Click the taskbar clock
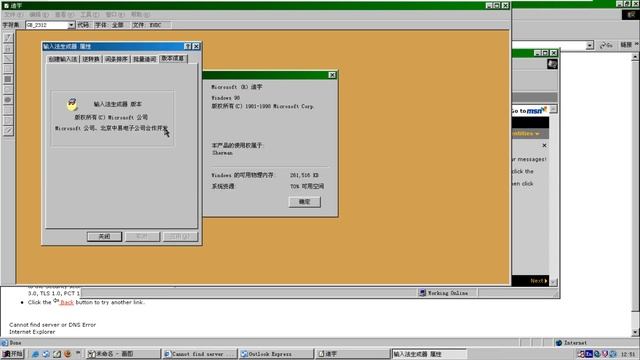 click(x=628, y=354)
